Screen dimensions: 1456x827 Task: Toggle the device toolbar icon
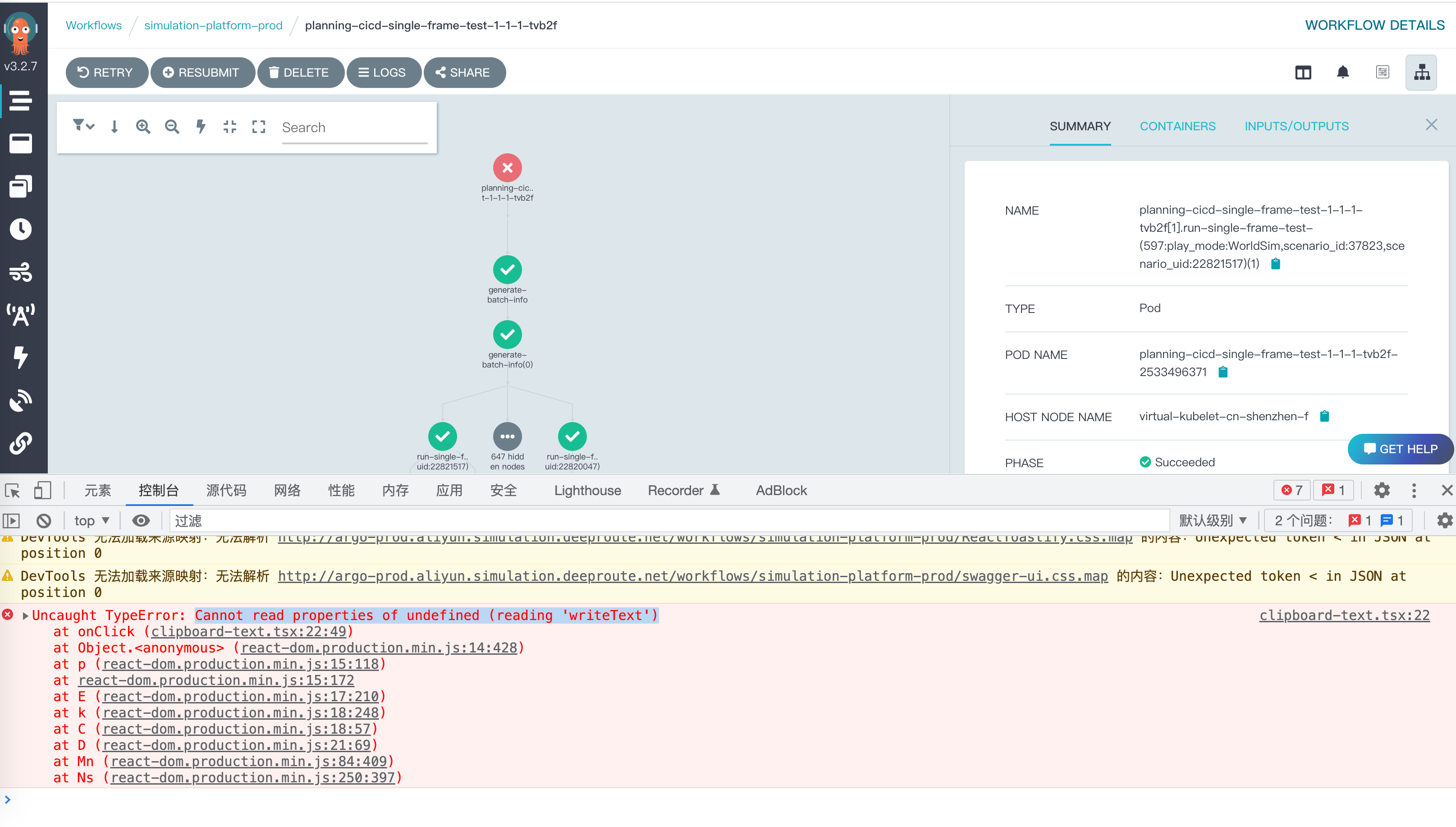[42, 490]
